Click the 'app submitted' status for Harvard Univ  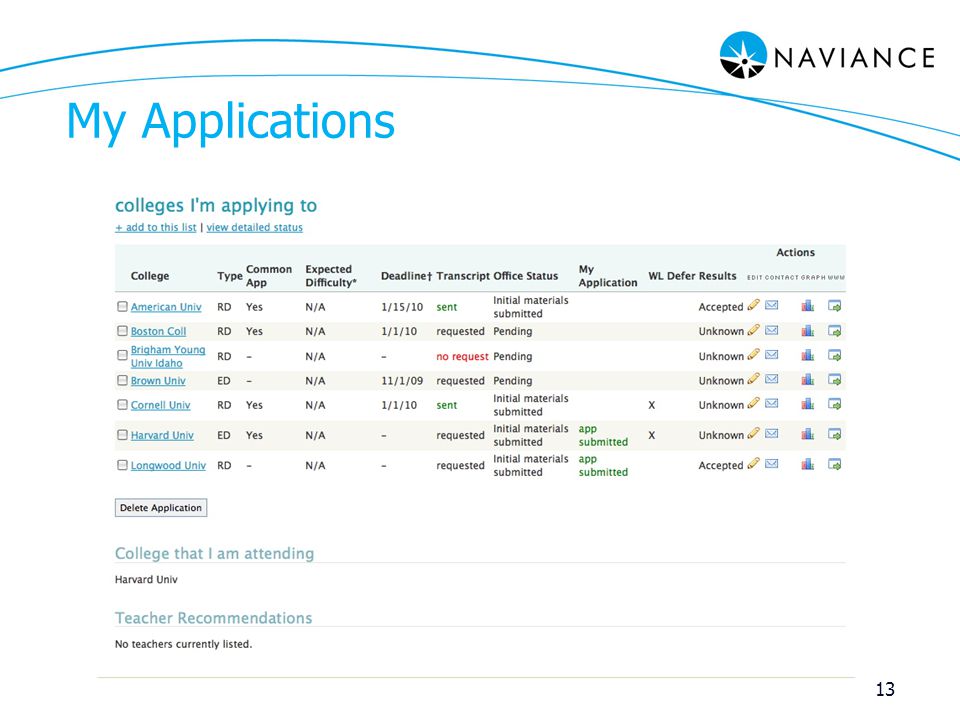coord(603,435)
